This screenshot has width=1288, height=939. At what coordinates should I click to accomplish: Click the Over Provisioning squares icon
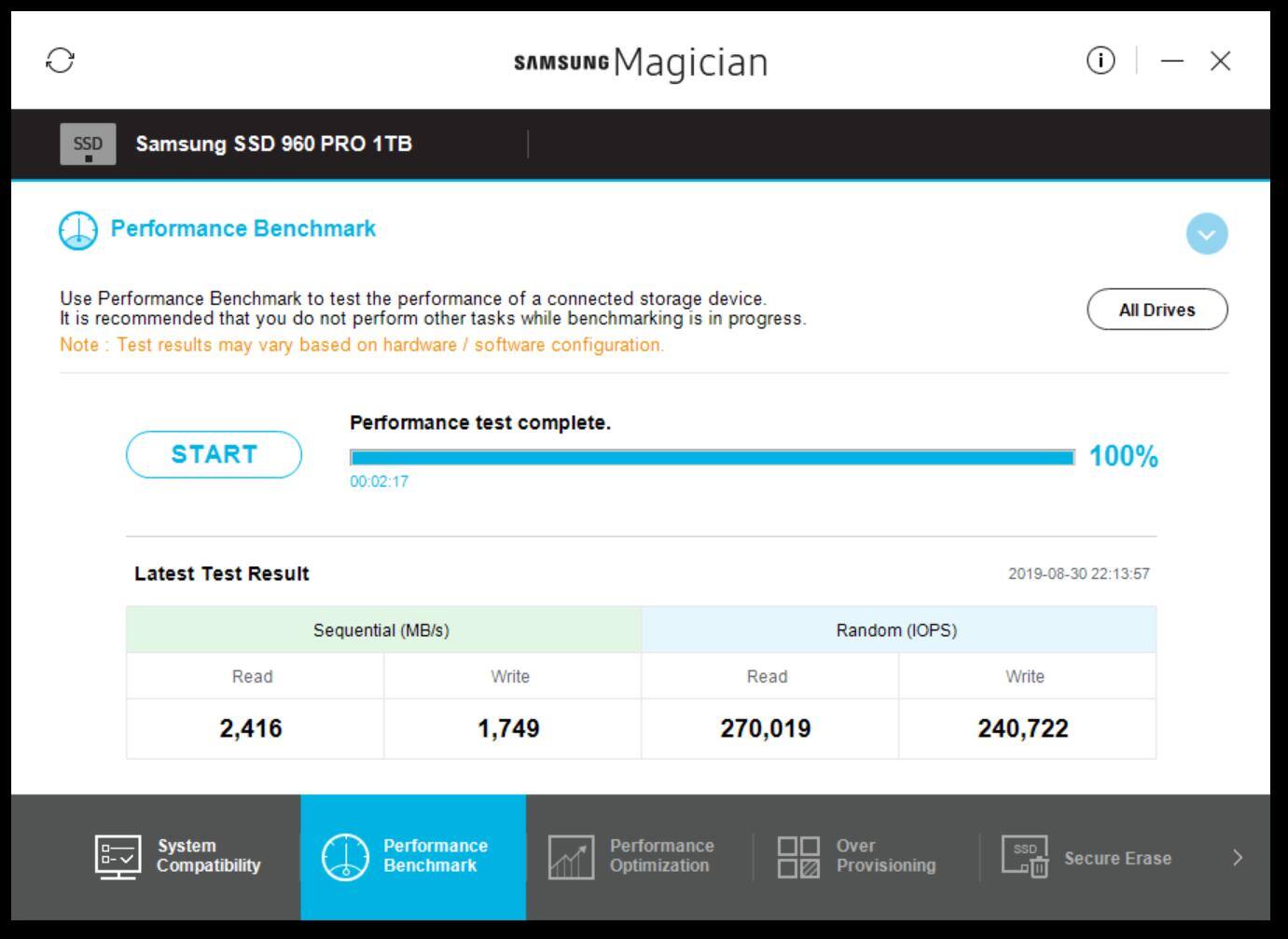point(798,856)
